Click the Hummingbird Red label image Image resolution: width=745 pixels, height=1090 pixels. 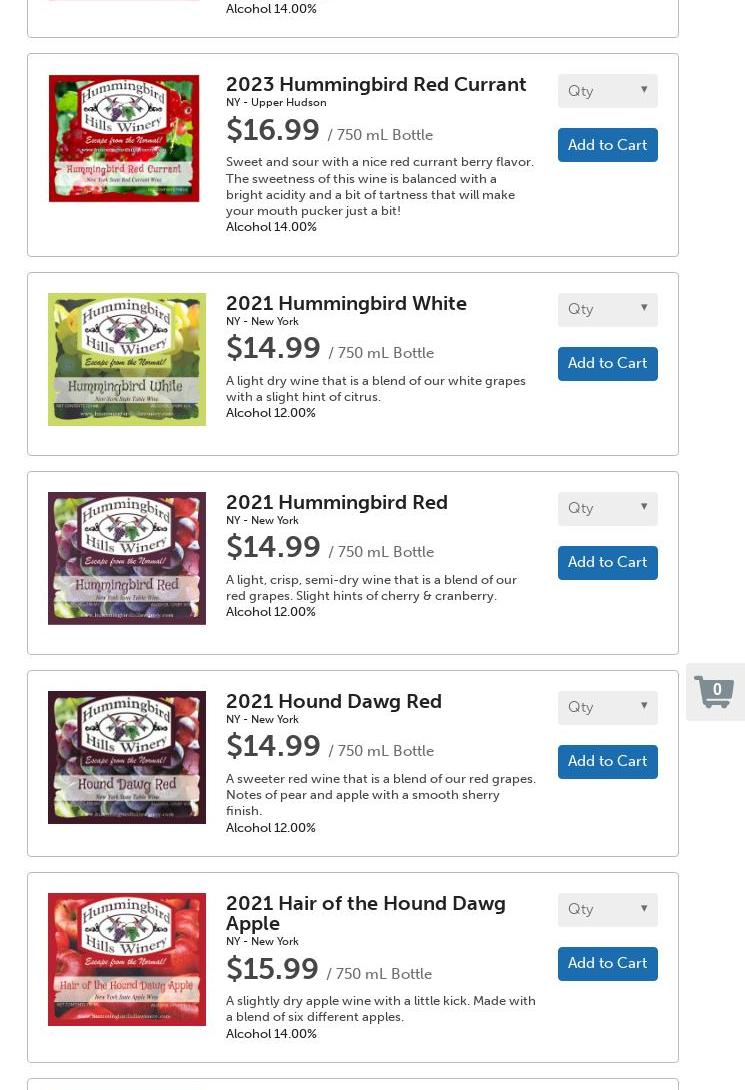tap(126, 558)
